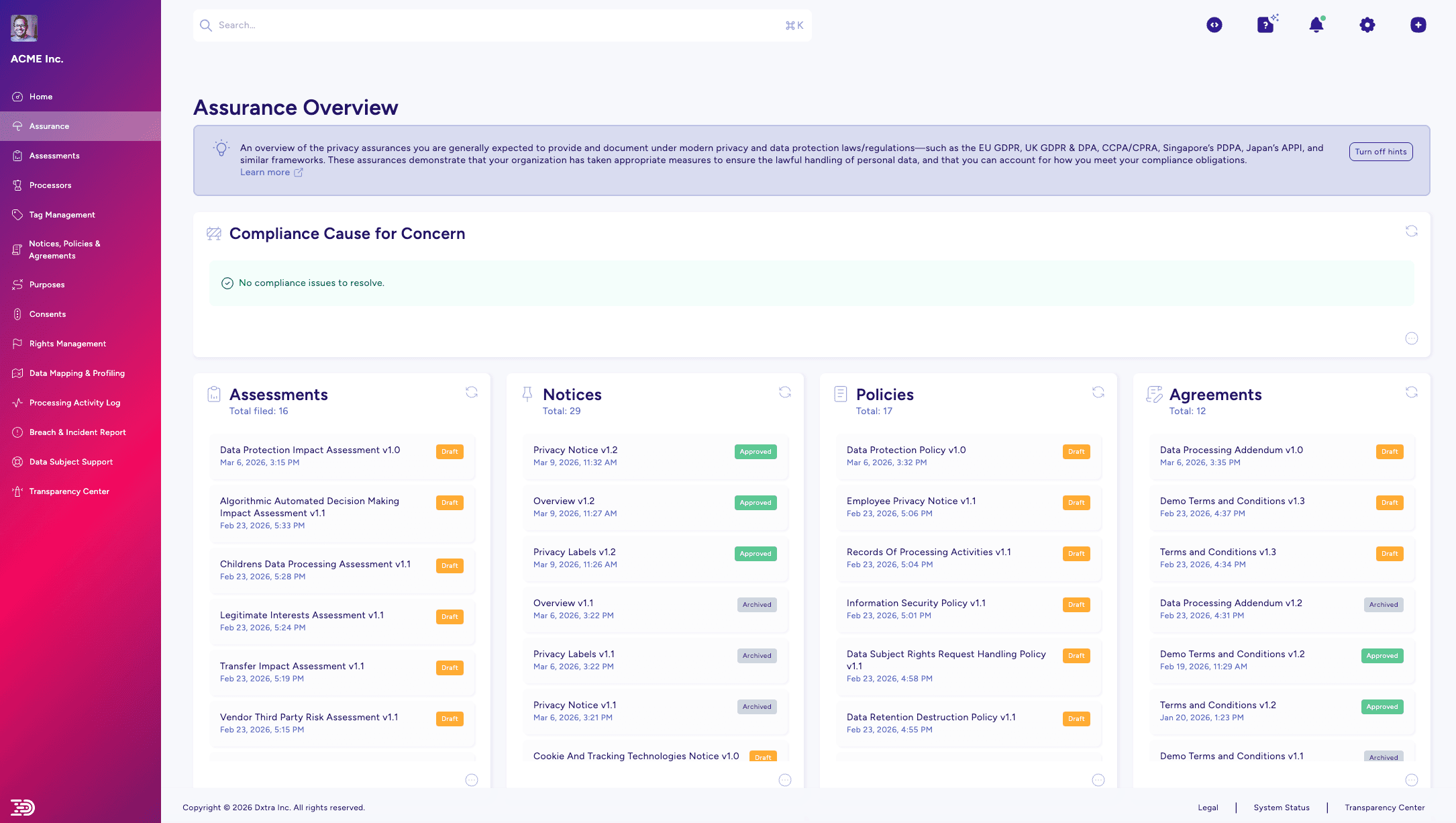The width and height of the screenshot is (1456, 823).
Task: Open Breach & Incident Report section
Action: (x=78, y=432)
